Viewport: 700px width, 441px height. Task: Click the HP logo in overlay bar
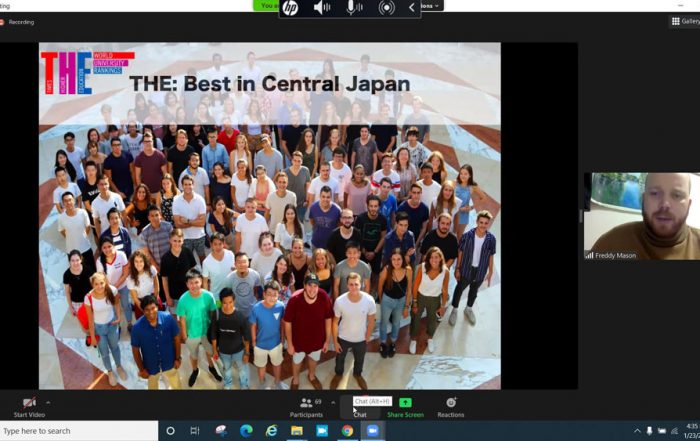tap(290, 8)
